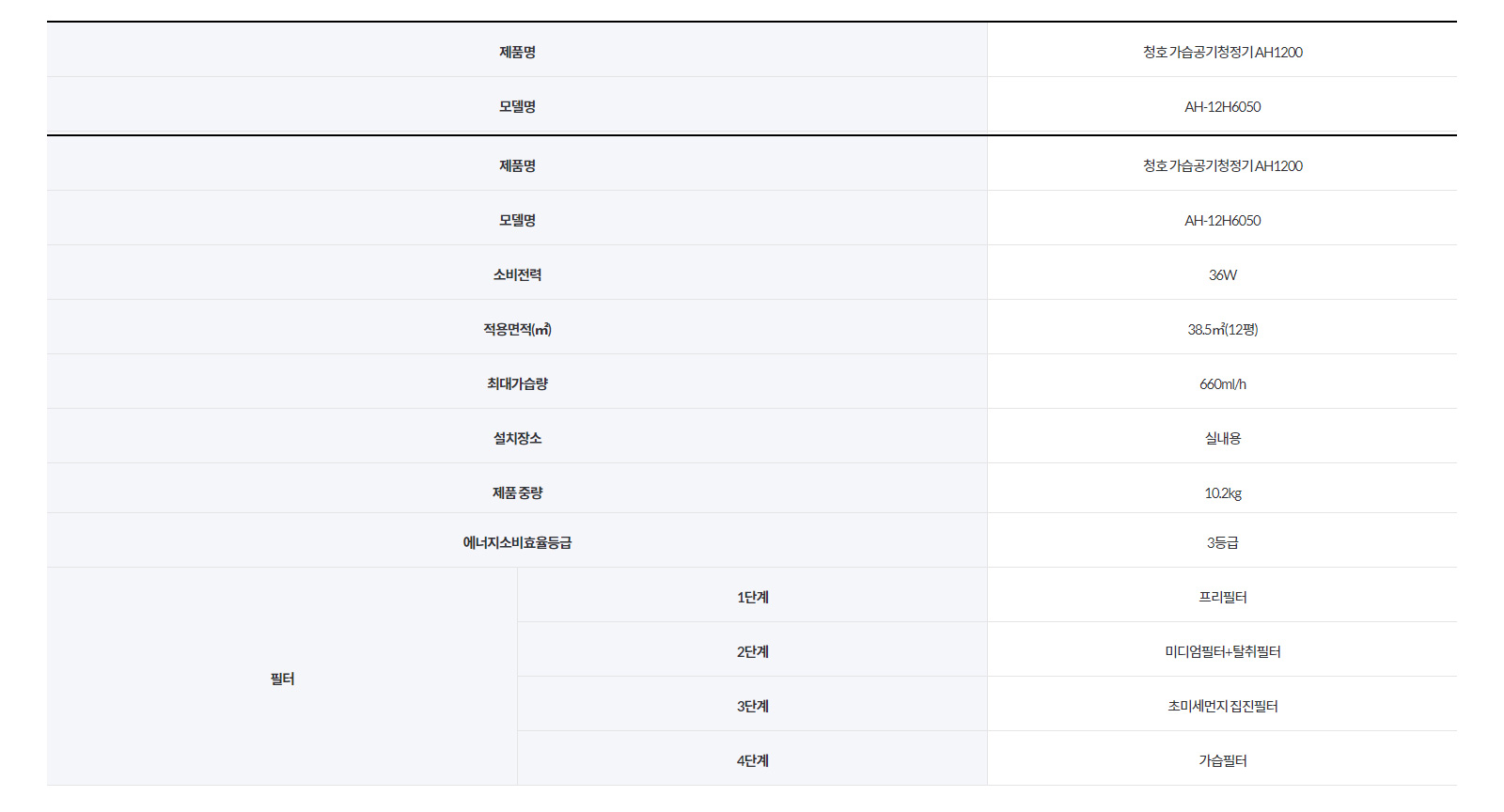Select the 실내용 value cell

click(1222, 436)
